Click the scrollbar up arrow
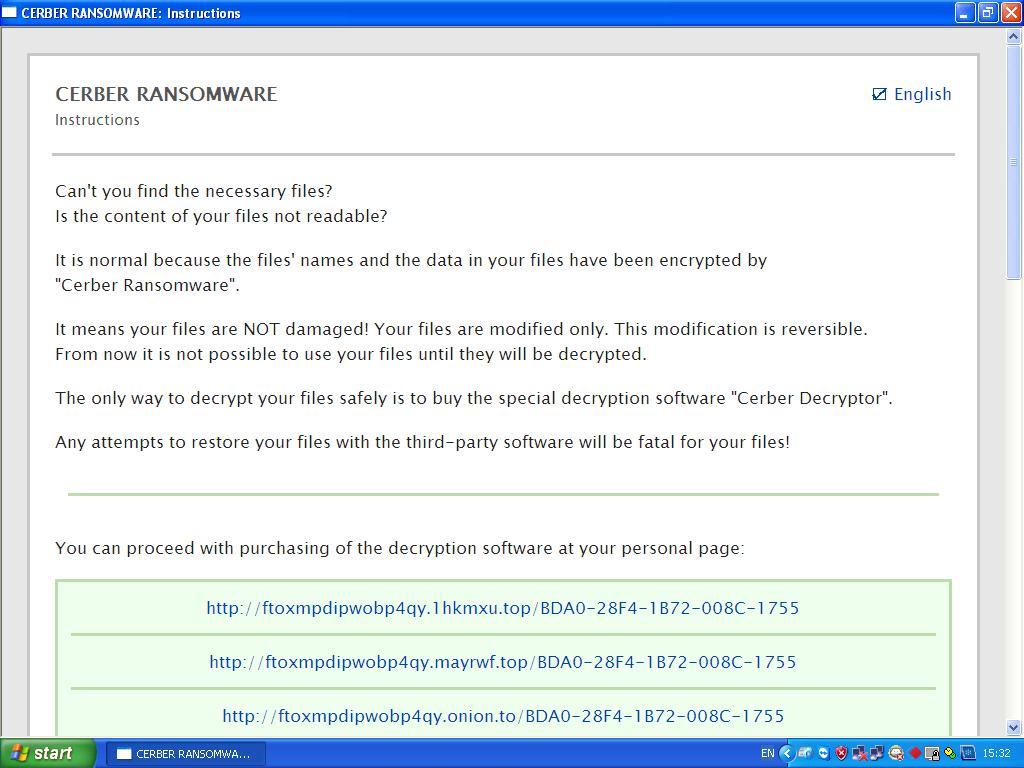The image size is (1024, 768). pos(1014,37)
